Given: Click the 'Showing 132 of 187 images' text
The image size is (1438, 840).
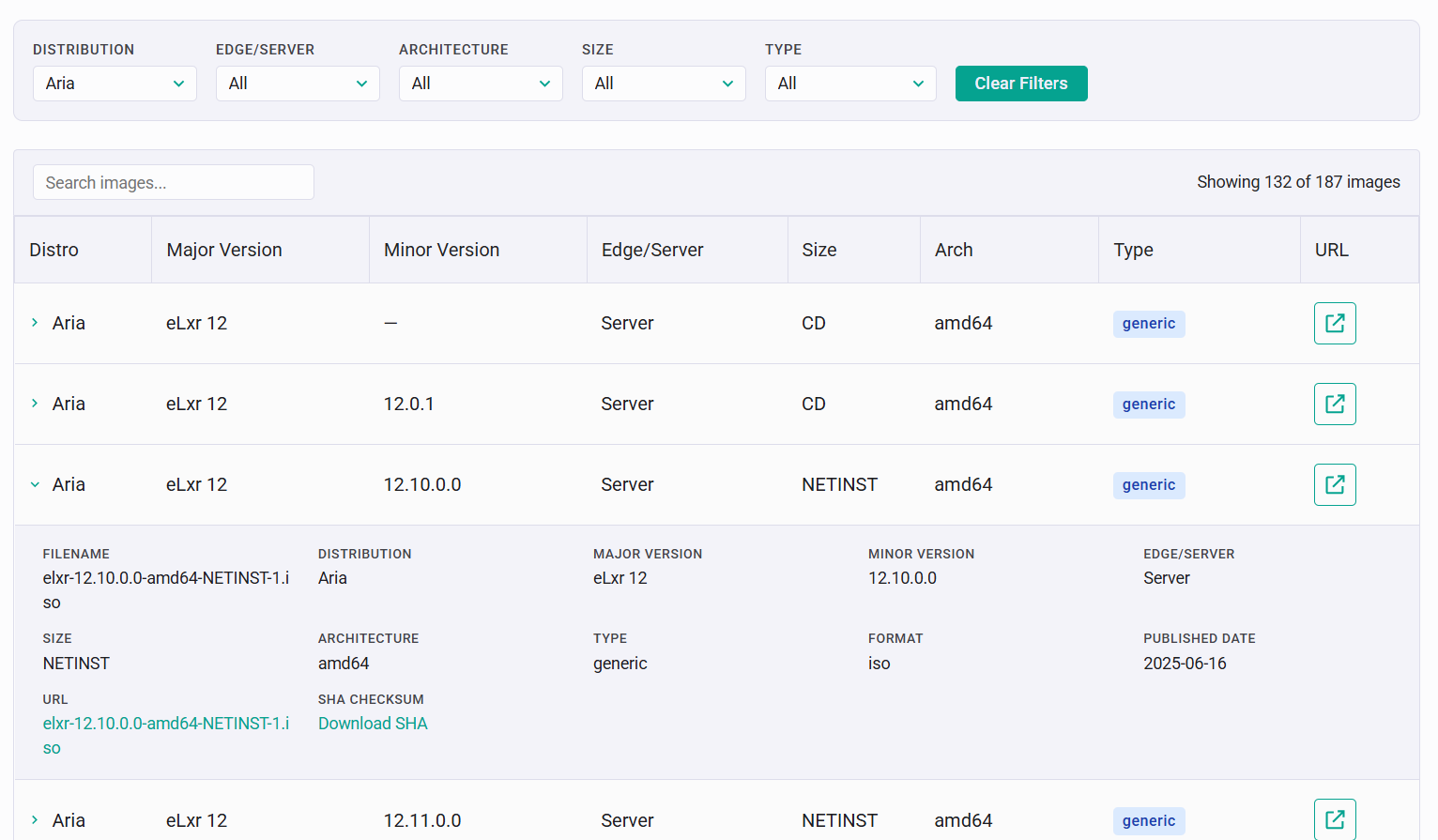Looking at the screenshot, I should click(x=1298, y=182).
